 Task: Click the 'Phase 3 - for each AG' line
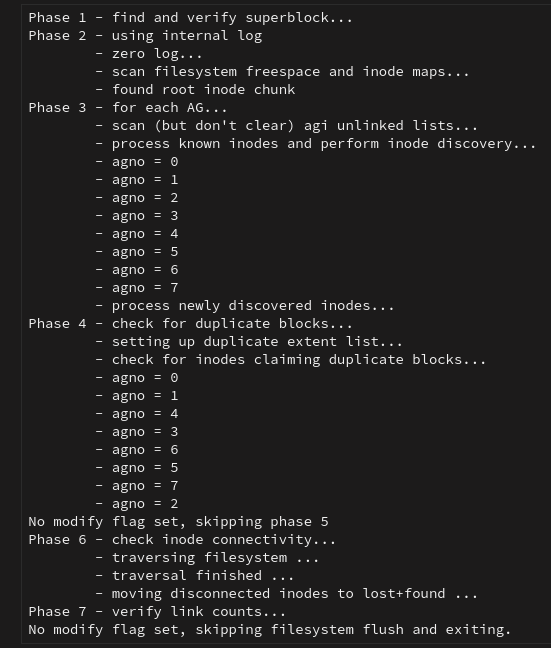pos(128,108)
